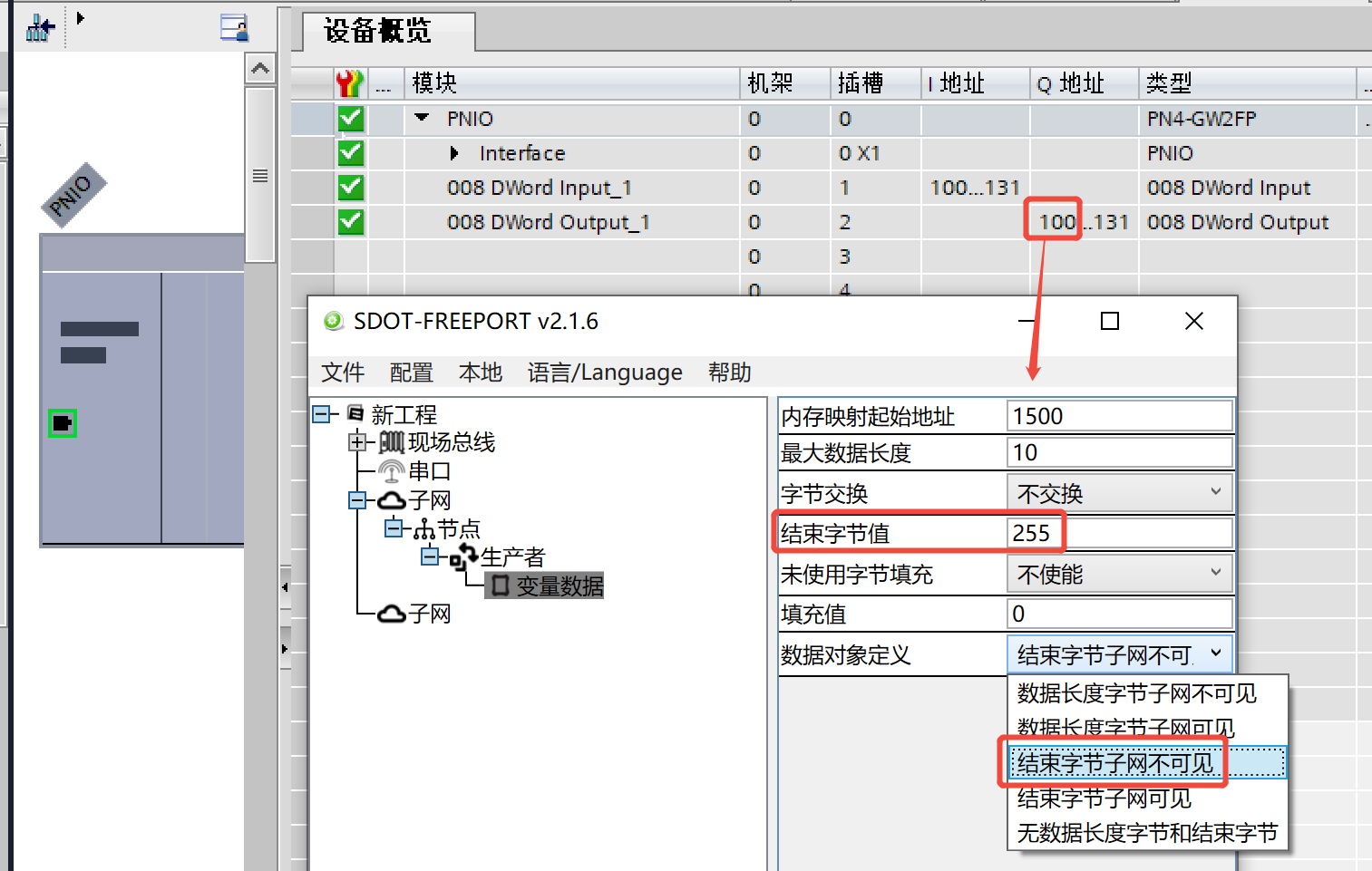This screenshot has height=871, width=1372.
Task: Open the 语言/Language menu
Action: click(605, 373)
